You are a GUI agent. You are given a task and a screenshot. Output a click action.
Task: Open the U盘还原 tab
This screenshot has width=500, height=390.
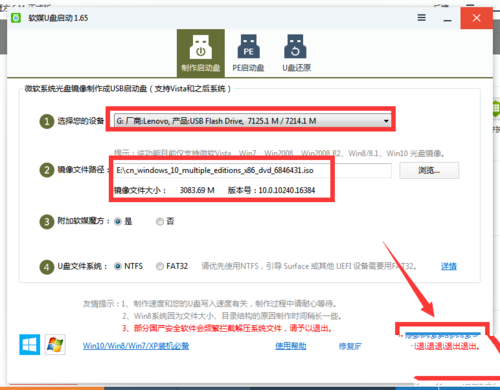tap(296, 53)
